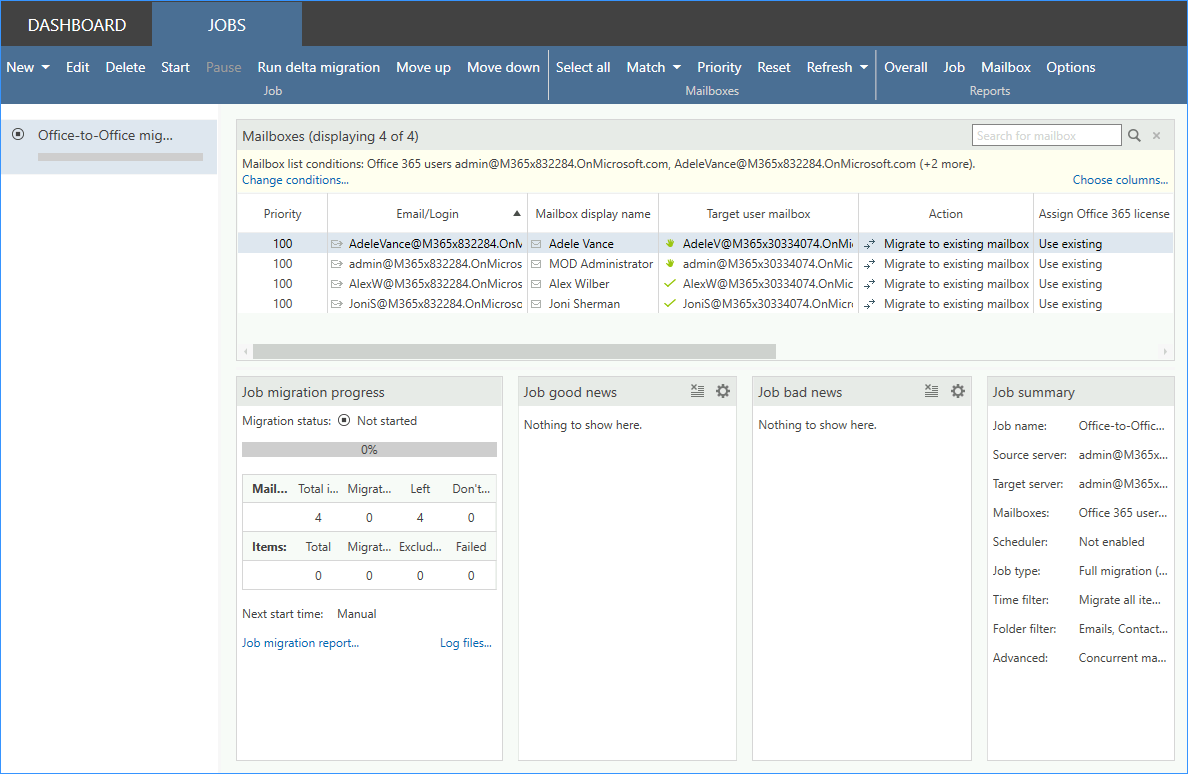
Task: Click hand icon beside AdeleV target mailbox
Action: point(670,243)
